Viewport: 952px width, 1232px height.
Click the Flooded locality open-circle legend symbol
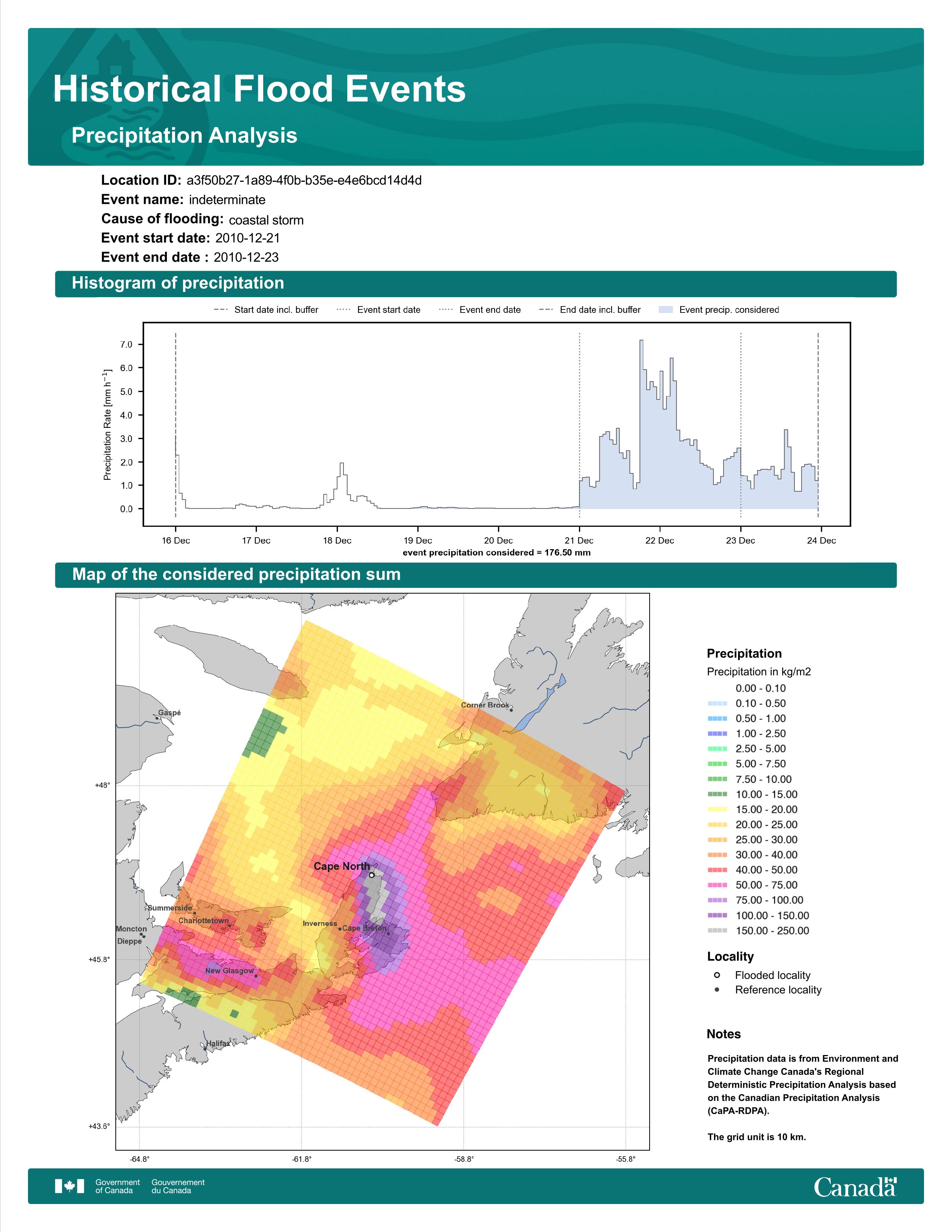(x=717, y=975)
